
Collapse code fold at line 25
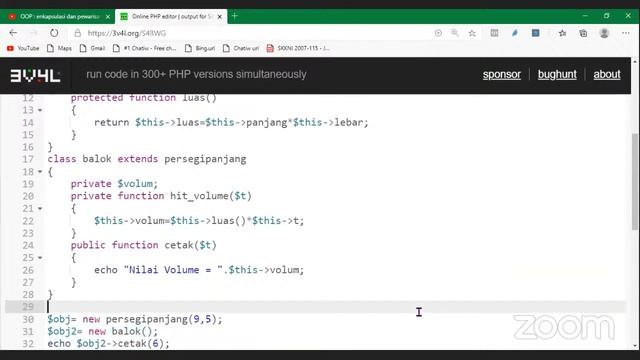click(40, 258)
